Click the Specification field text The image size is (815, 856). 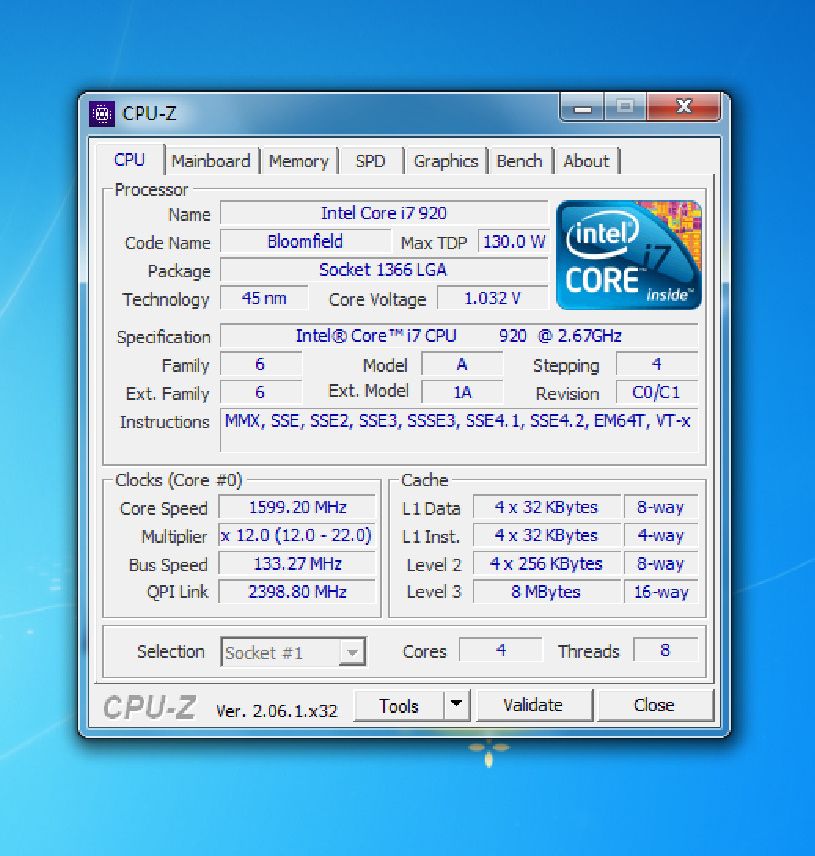click(459, 335)
